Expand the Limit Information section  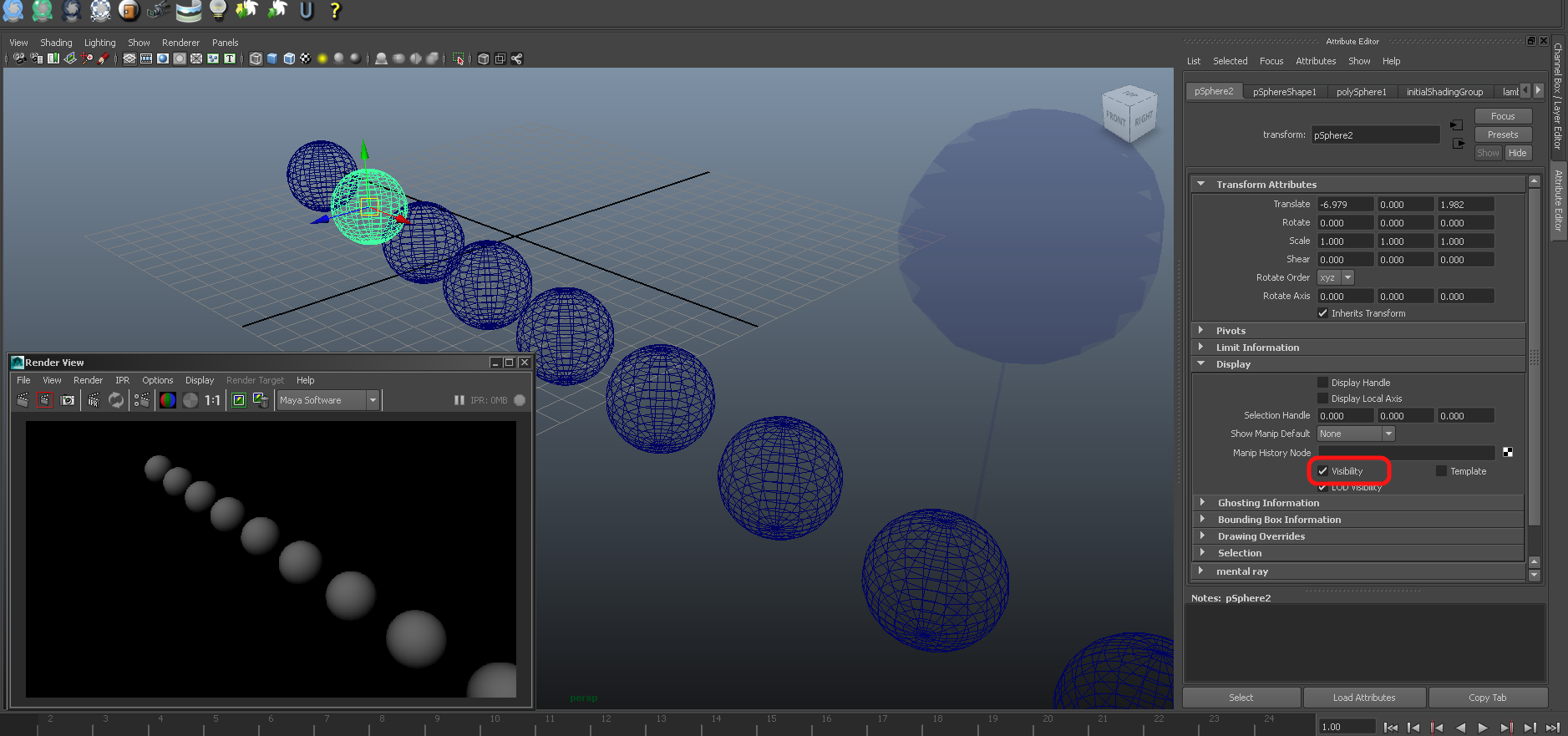pyautogui.click(x=1200, y=348)
